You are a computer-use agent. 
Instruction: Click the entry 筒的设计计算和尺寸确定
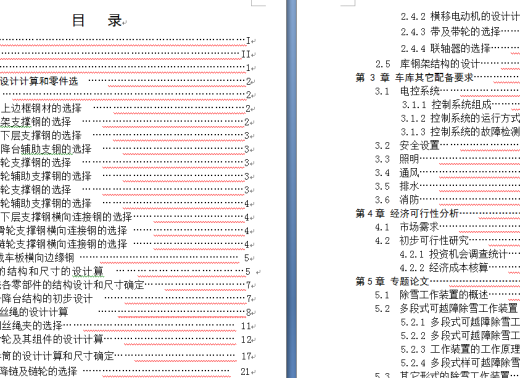[x=57, y=356]
